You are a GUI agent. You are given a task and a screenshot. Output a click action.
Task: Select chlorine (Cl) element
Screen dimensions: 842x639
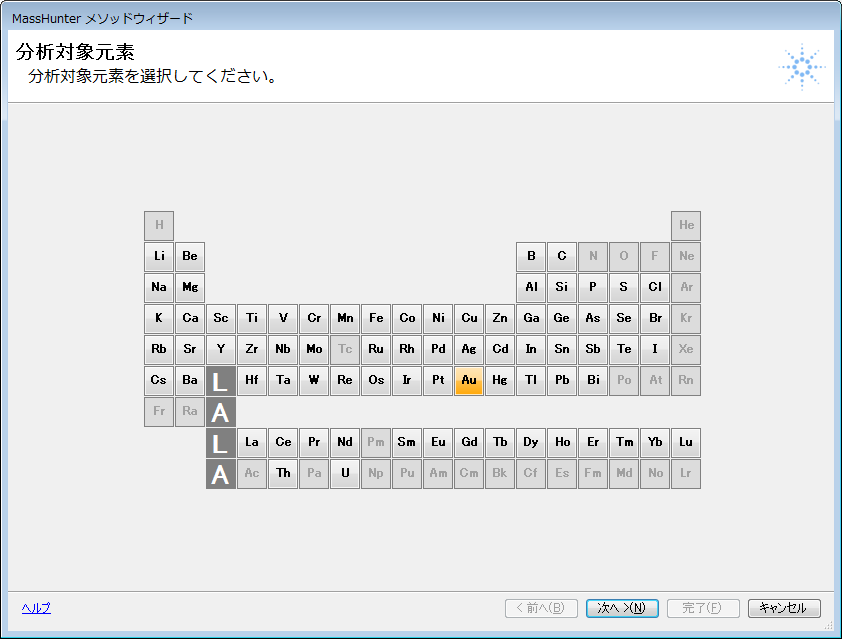pos(655,288)
